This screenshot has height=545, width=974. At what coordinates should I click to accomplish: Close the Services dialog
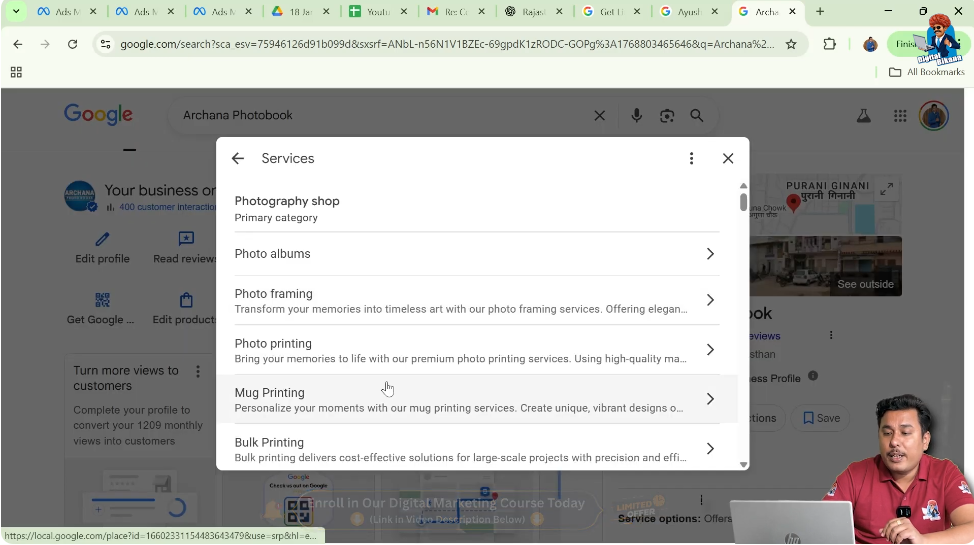pyautogui.click(x=728, y=158)
